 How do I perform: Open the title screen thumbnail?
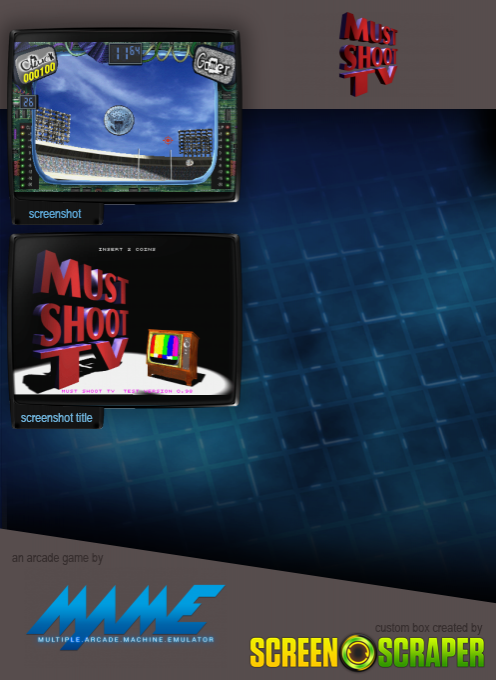point(124,320)
